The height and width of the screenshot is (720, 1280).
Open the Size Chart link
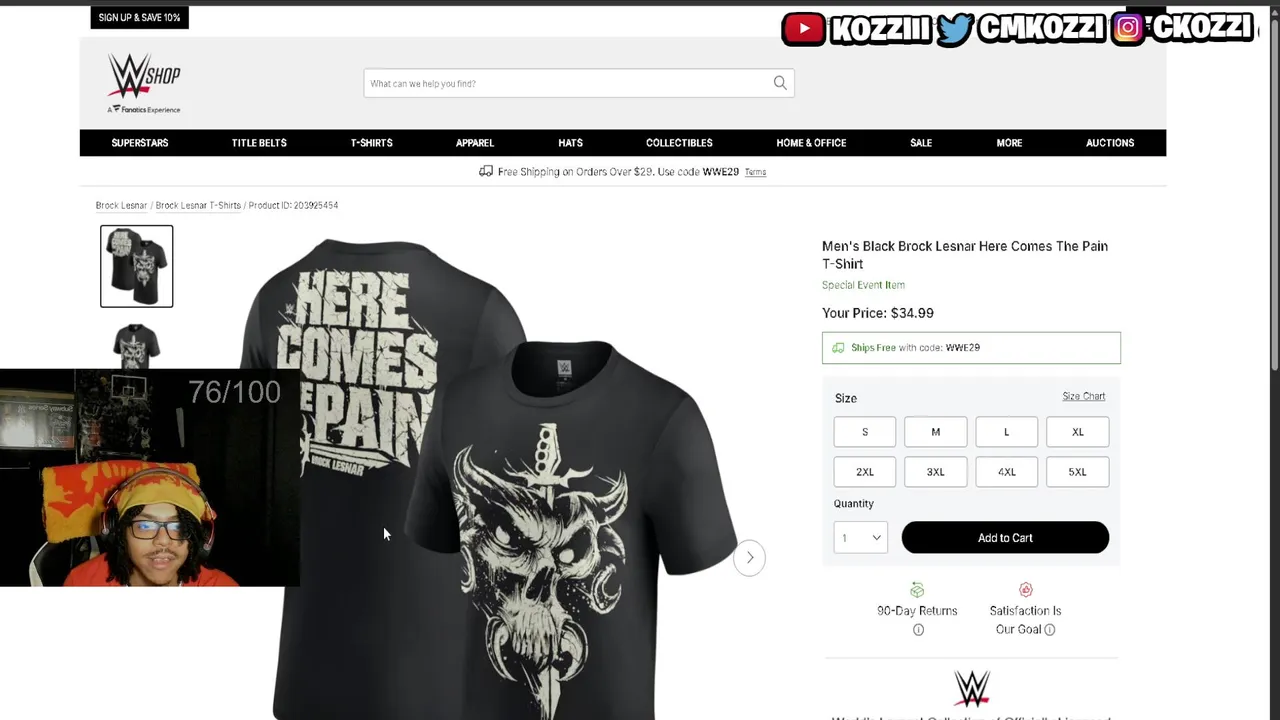tap(1083, 396)
